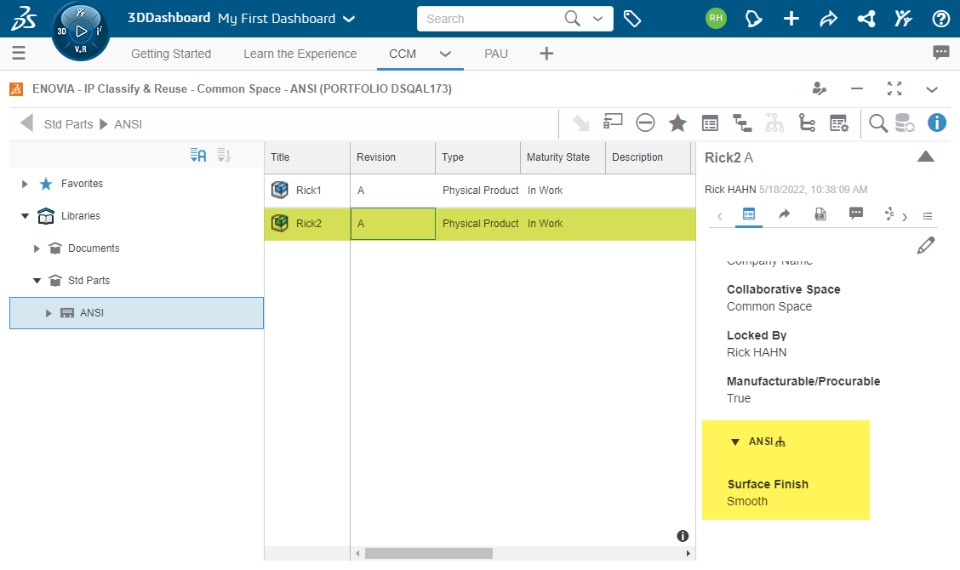Switch to the Getting Started tab
The image size is (960, 570).
coord(171,54)
